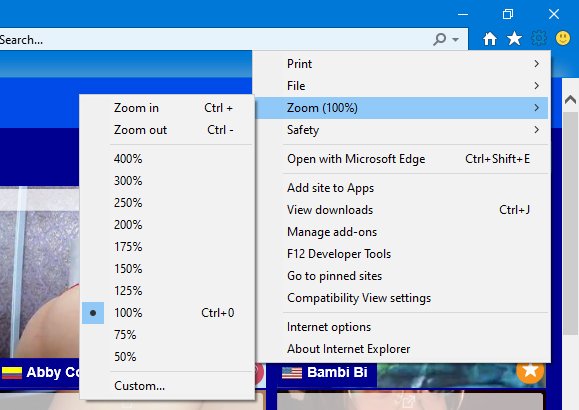Expand the Print submenu arrow
This screenshot has height=410, width=579.
[537, 64]
